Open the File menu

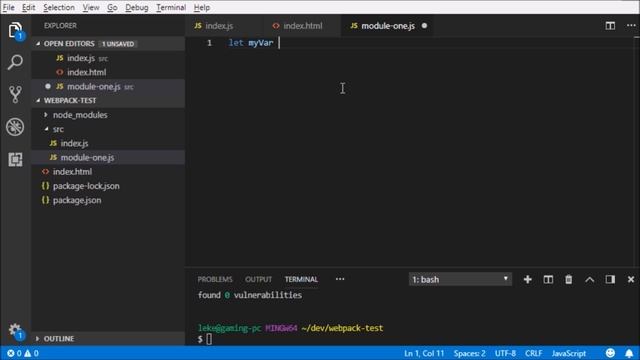tap(8, 7)
